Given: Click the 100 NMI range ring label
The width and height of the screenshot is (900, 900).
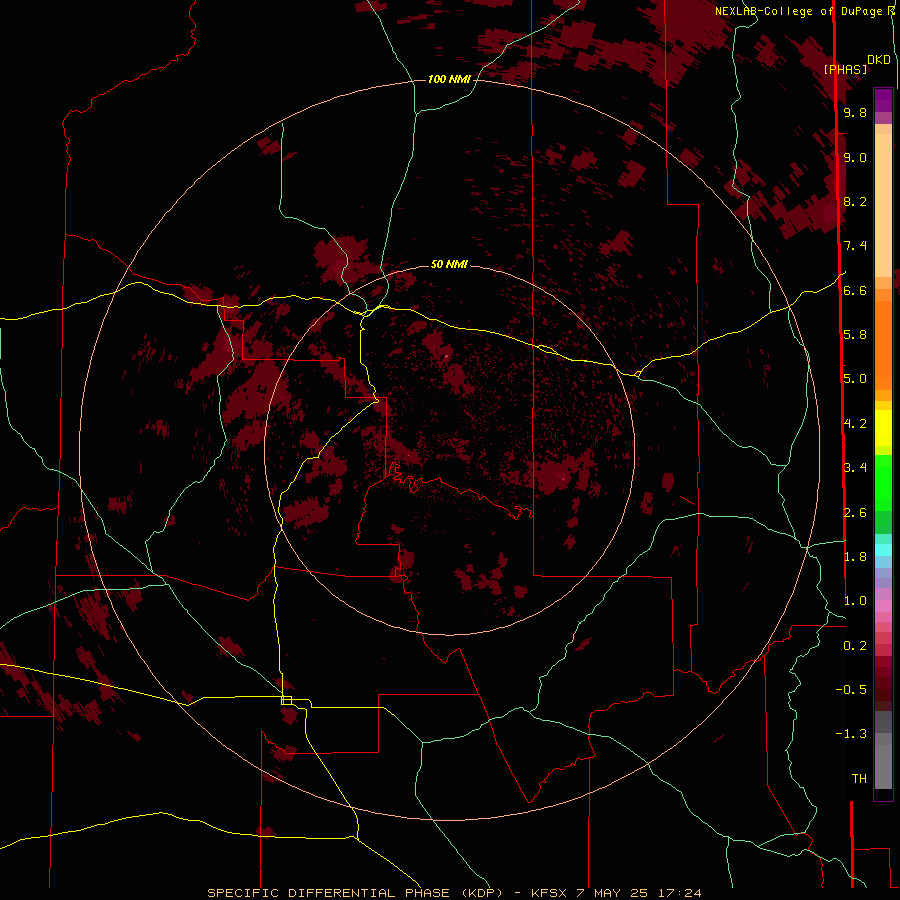Looking at the screenshot, I should [449, 79].
